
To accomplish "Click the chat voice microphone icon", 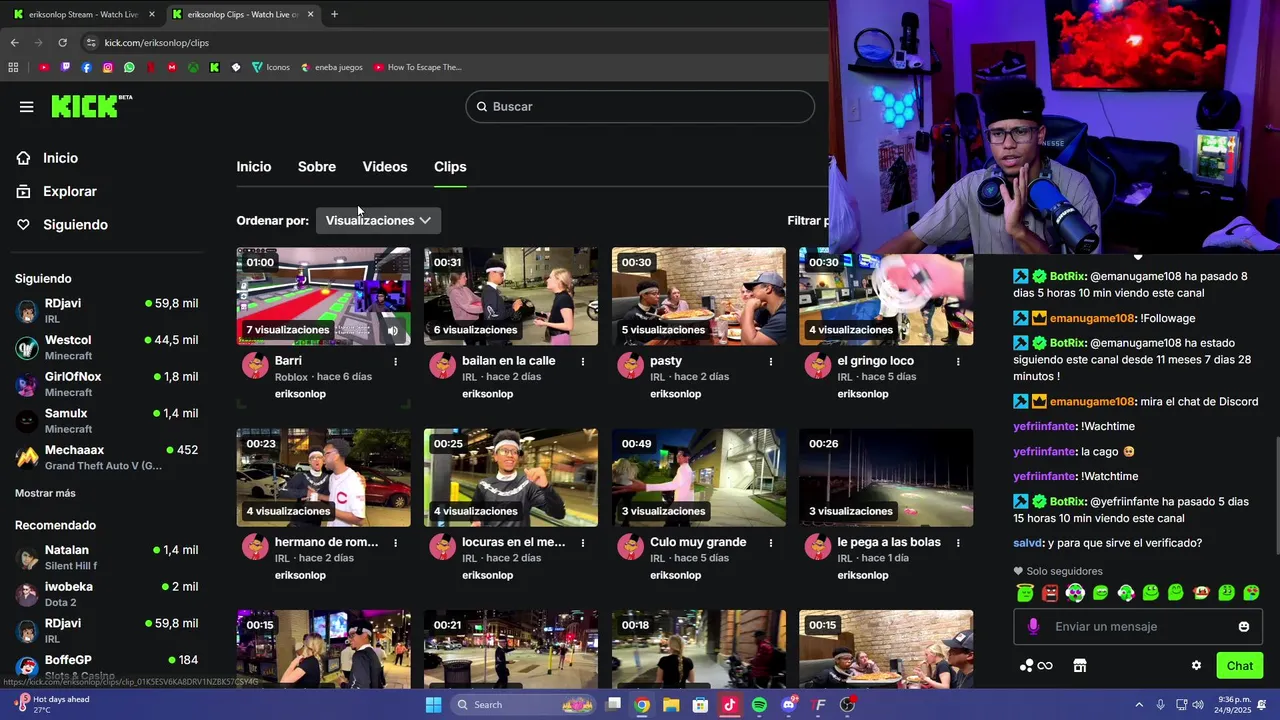I will (x=1033, y=626).
